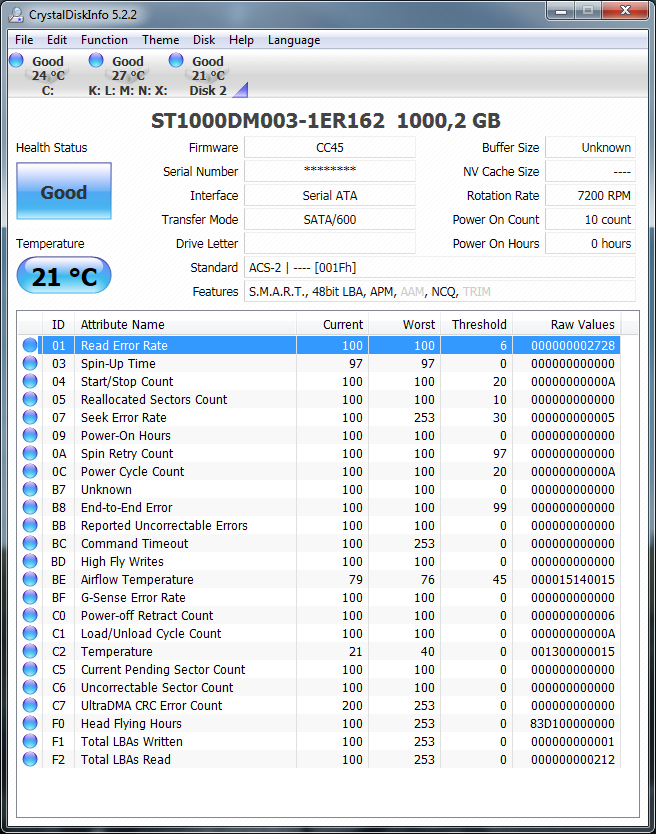Click the status orb beside Command Timeout
Screen dimensions: 656x834
[x=30, y=544]
